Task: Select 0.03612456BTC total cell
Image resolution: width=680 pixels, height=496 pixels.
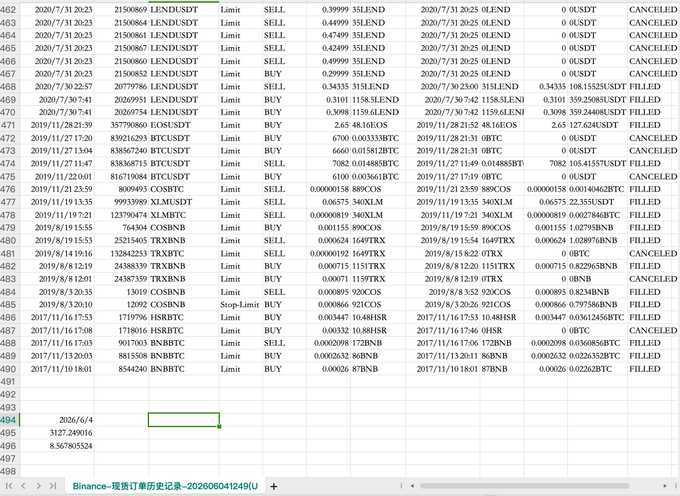Action: [597, 317]
